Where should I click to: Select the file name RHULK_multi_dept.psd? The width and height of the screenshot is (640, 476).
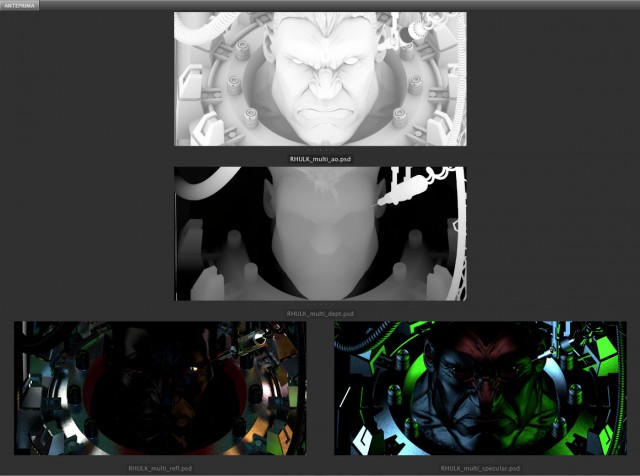click(x=320, y=314)
